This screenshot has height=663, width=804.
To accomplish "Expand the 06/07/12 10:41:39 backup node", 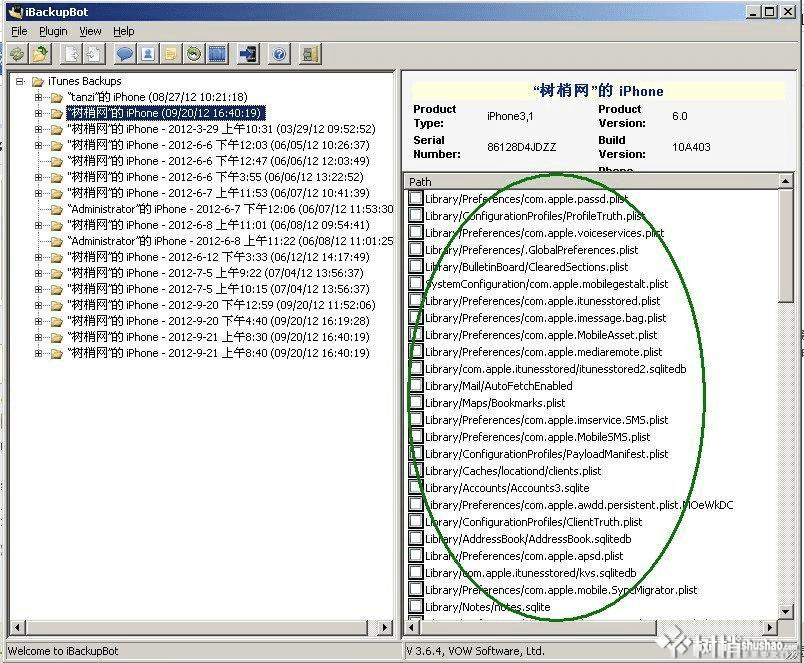I will tap(38, 193).
